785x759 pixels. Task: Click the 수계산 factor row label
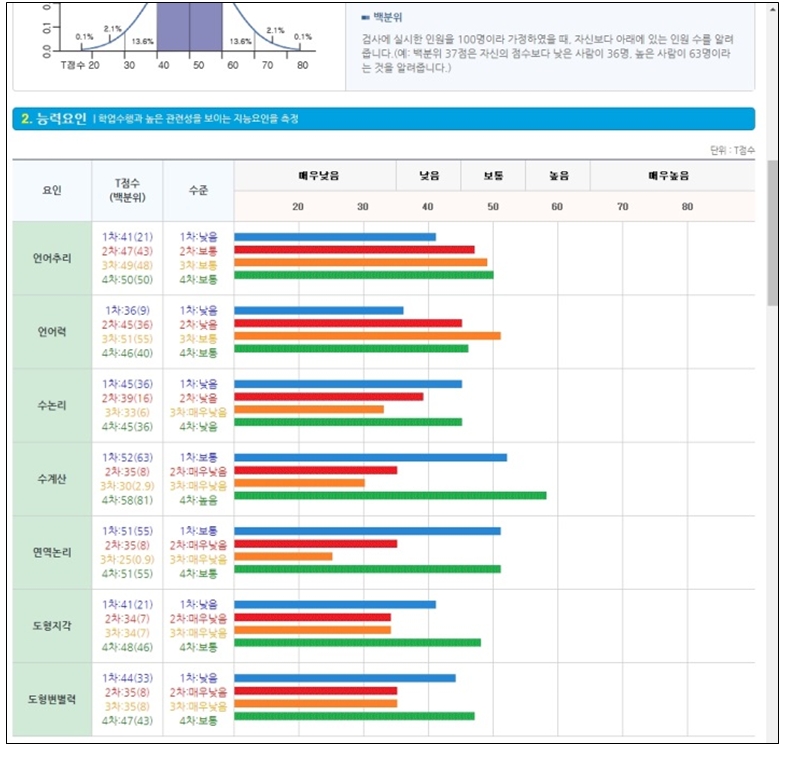coord(52,479)
